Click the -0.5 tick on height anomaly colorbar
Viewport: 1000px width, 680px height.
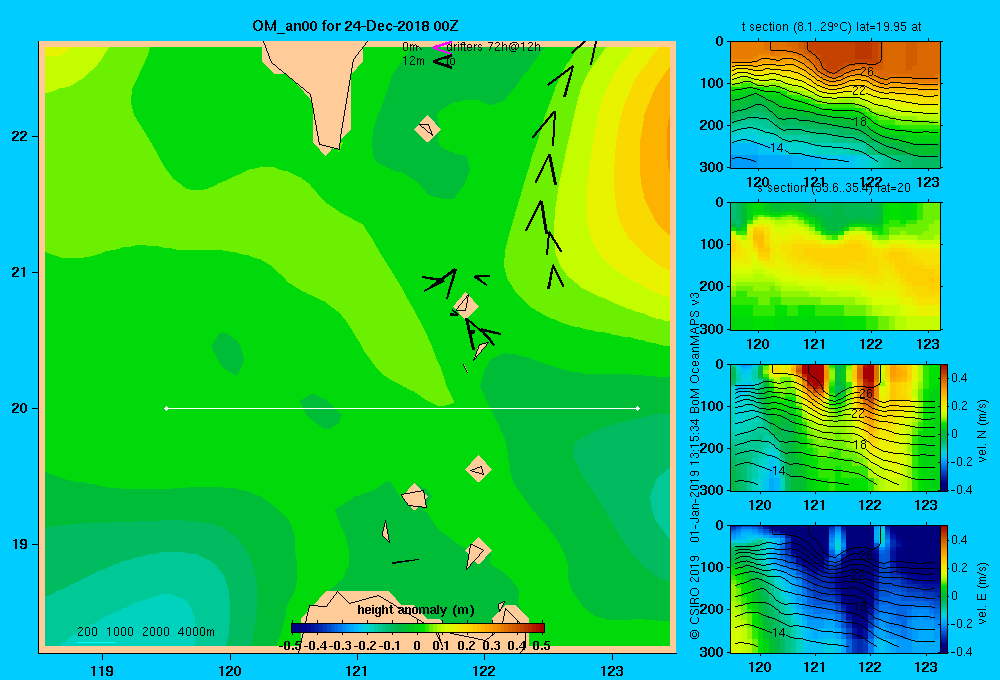tap(291, 646)
